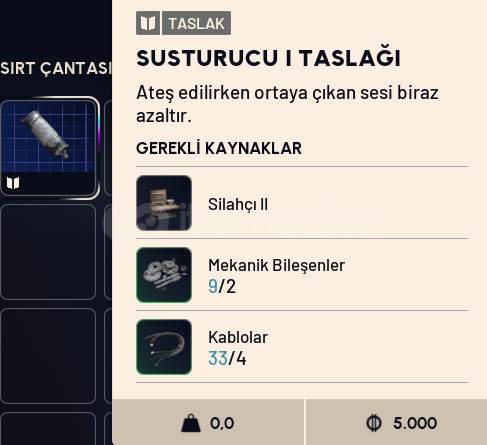Click the TASLAK category label
The height and width of the screenshot is (445, 487).
(196, 23)
